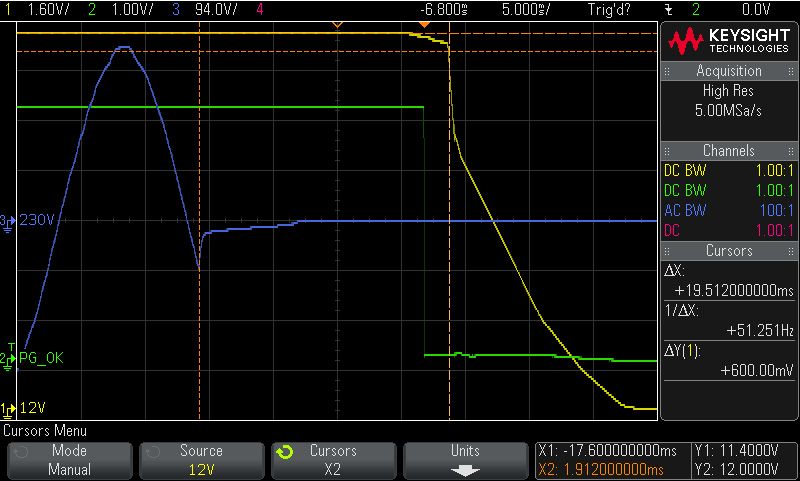This screenshot has height=481, width=800.
Task: Click the 1/ΔX +51.251Hz readout
Action: click(728, 320)
